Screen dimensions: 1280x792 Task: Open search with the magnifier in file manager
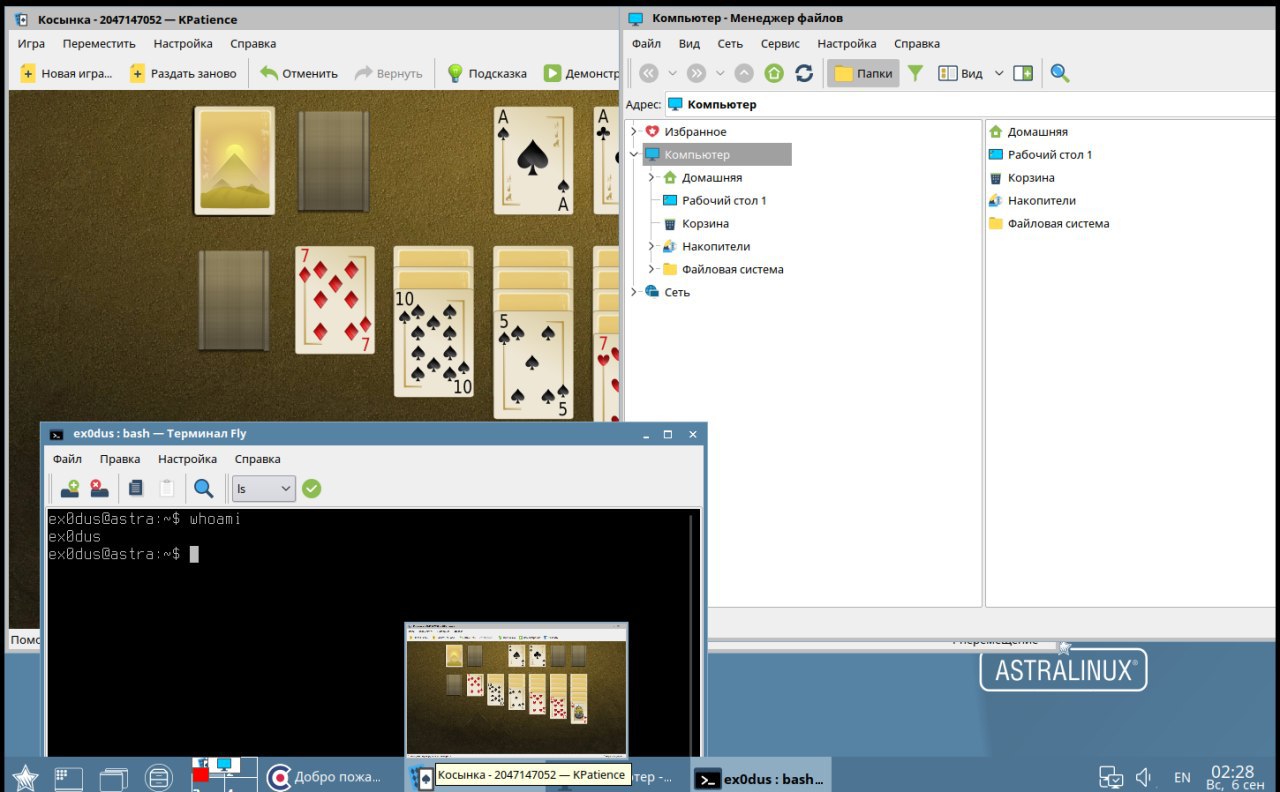tap(1060, 73)
